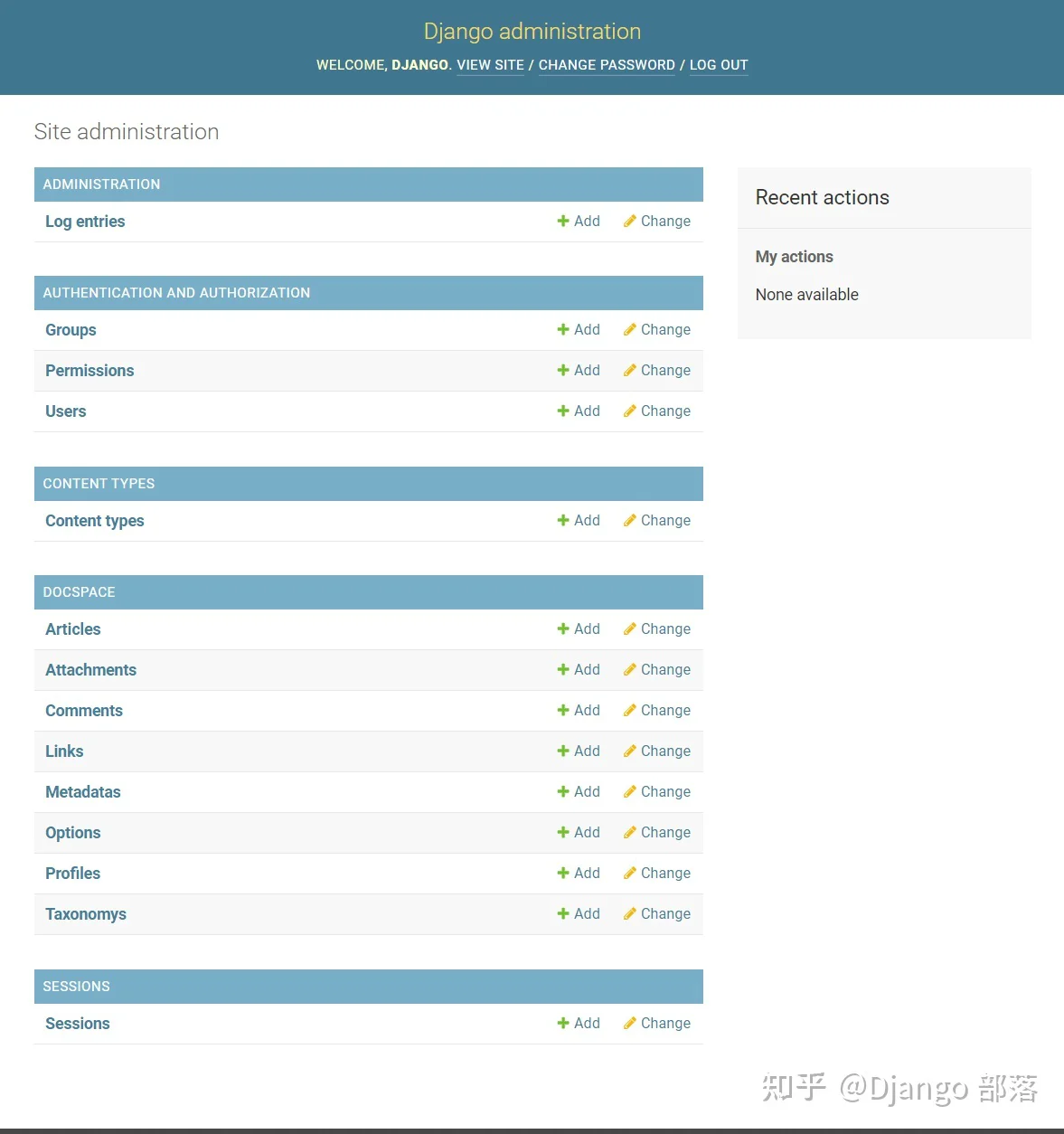This screenshot has width=1064, height=1134.
Task: Open the Permissions model list
Action: [89, 371]
